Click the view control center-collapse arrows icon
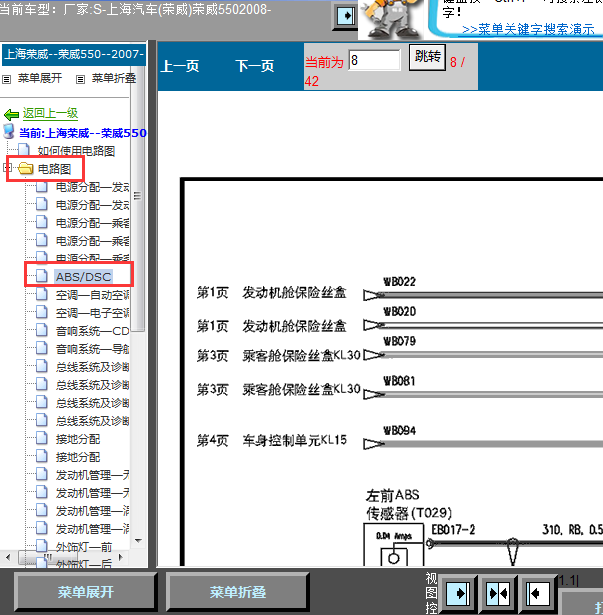 click(x=497, y=593)
